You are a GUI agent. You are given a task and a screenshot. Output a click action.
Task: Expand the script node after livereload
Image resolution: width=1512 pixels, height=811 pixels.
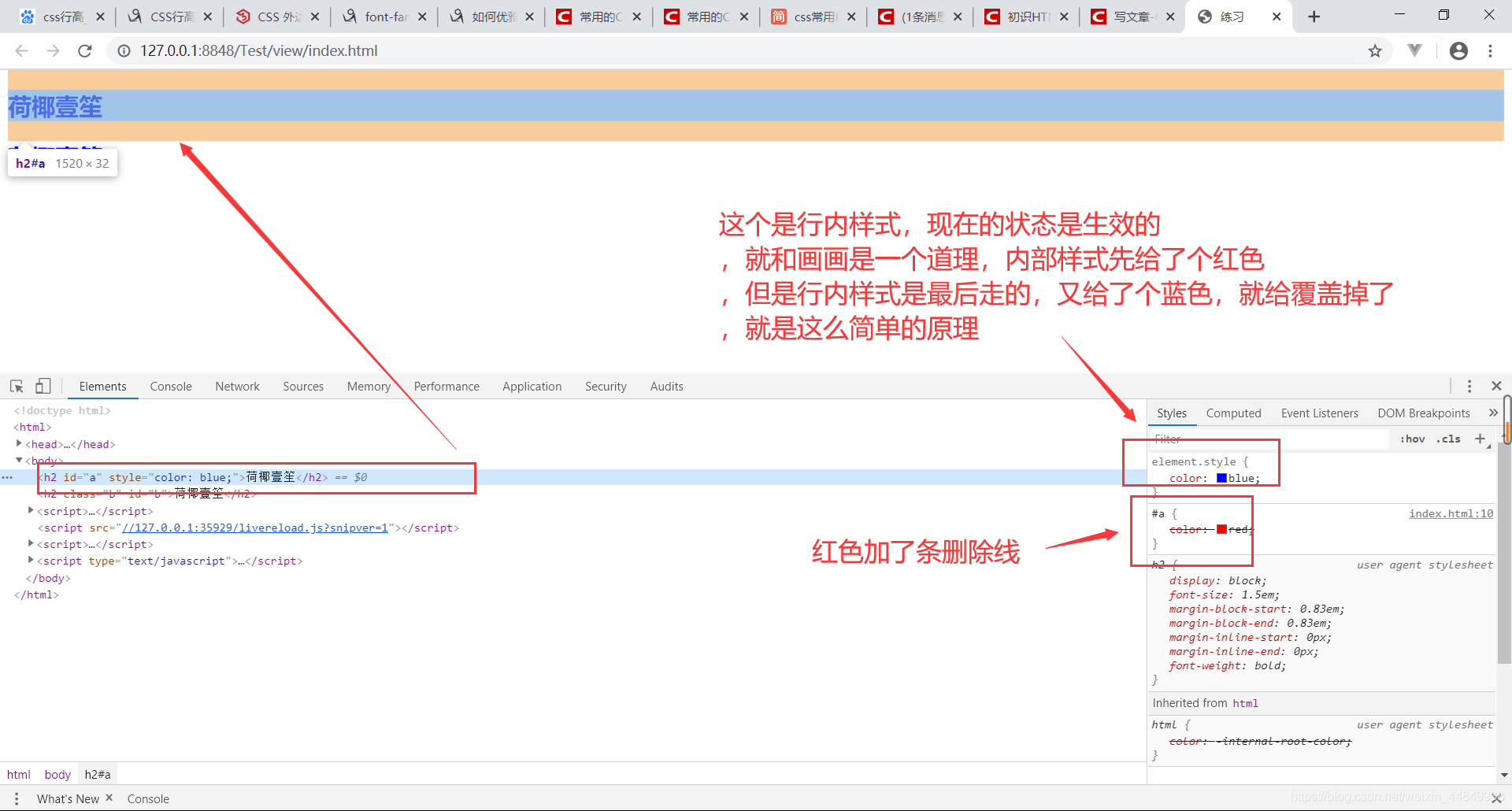tap(31, 543)
